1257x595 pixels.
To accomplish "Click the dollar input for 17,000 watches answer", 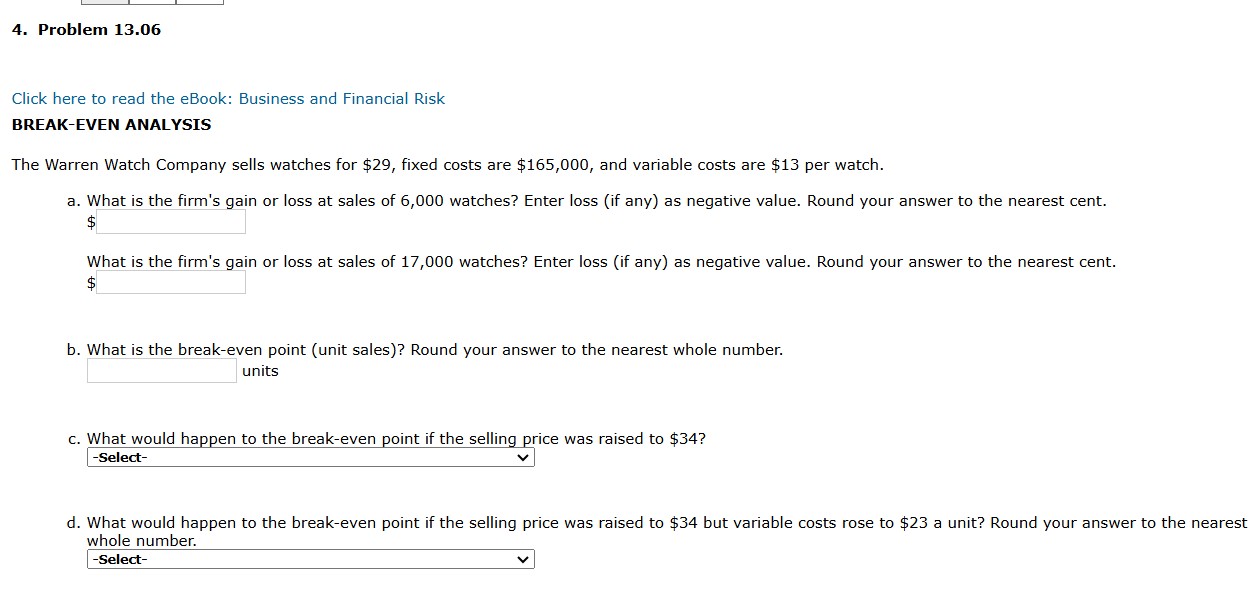I will pos(170,283).
